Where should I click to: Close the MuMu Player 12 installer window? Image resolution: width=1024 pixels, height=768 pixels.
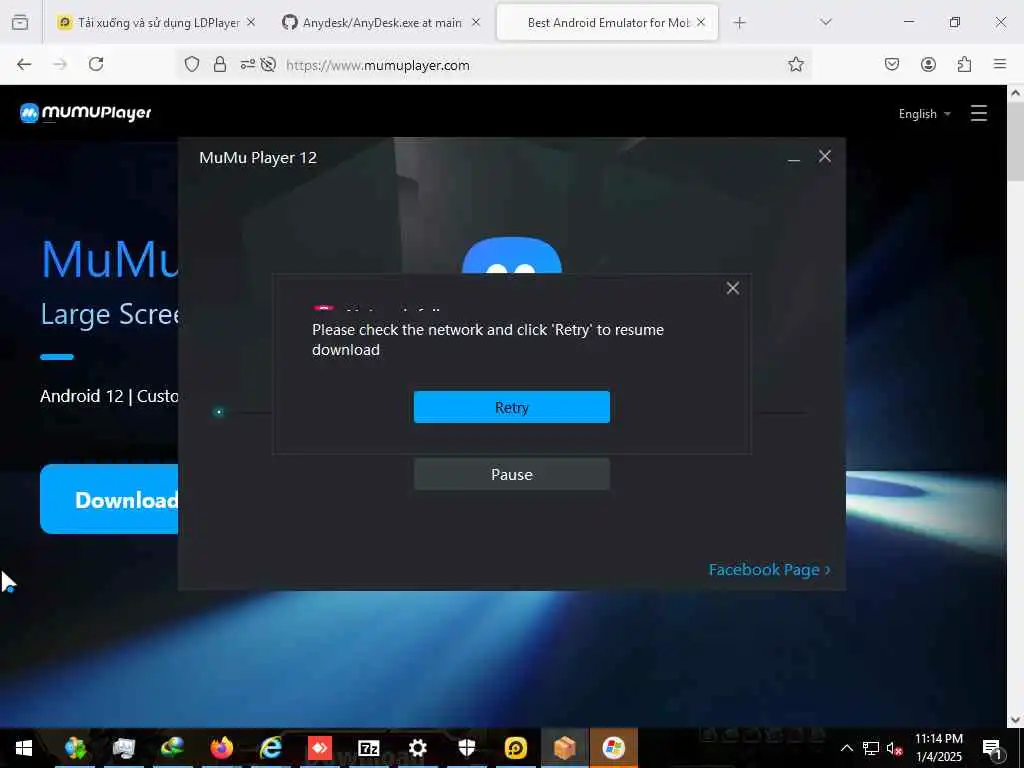825,156
